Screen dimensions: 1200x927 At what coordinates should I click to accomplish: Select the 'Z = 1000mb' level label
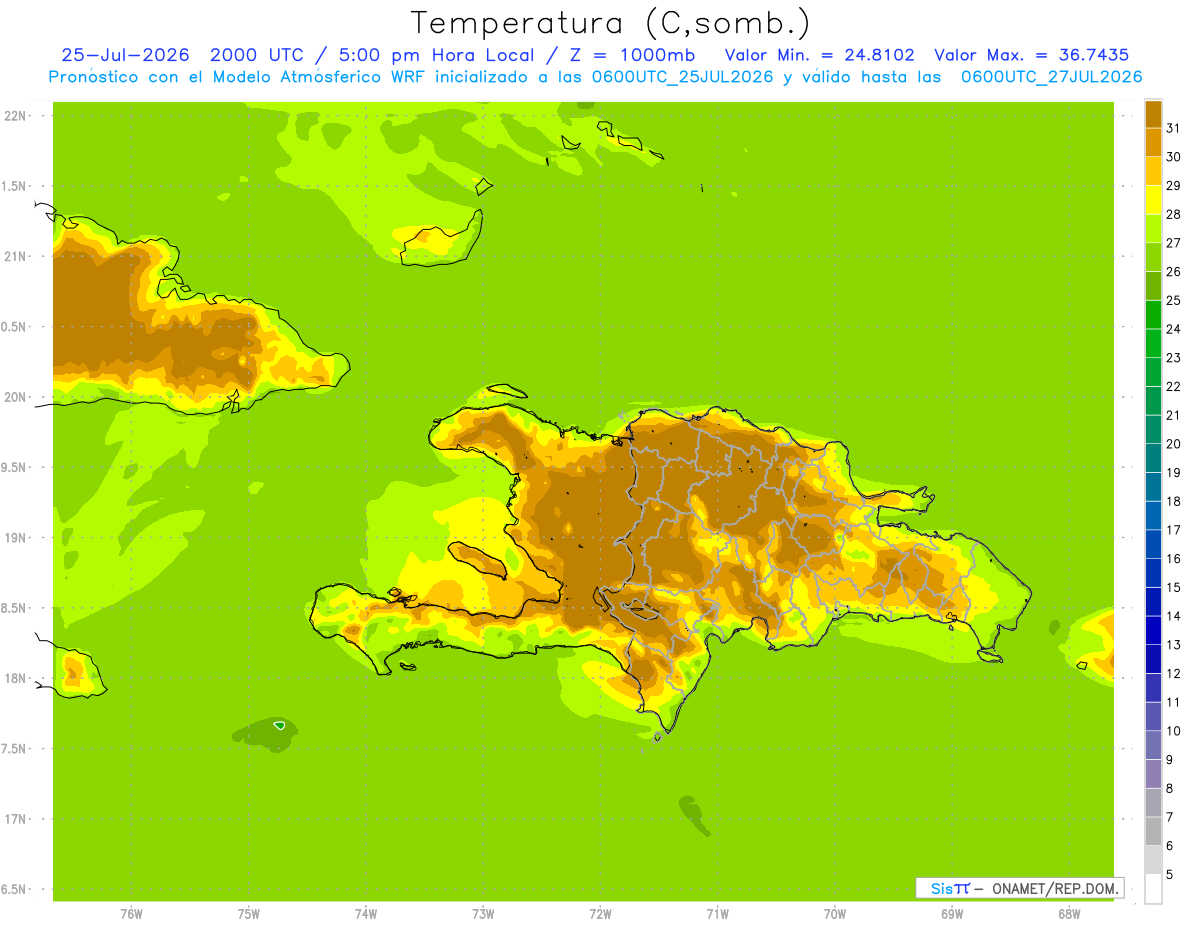coord(630,55)
